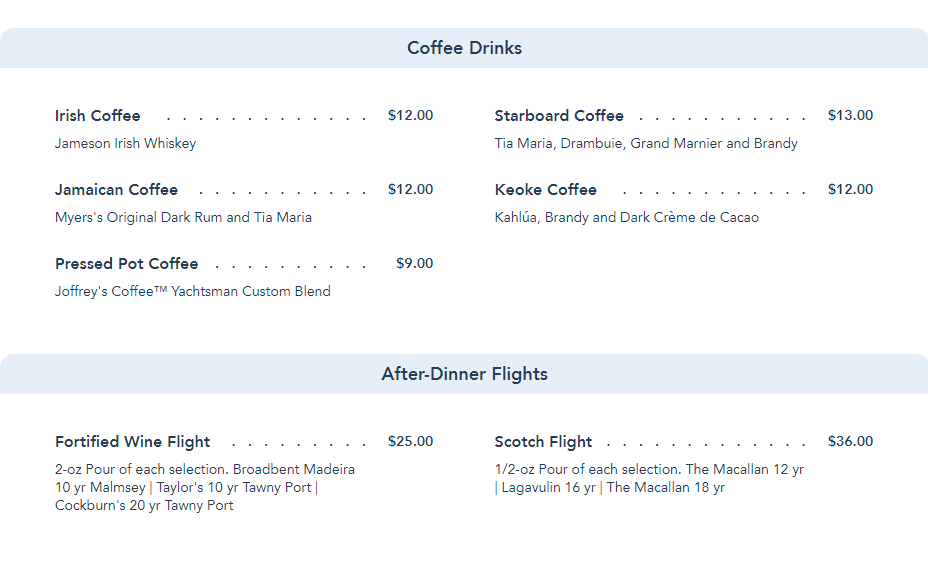Screen dimensions: 928x563
Task: Click the $36.00 Scotch Flight price
Action: point(850,441)
